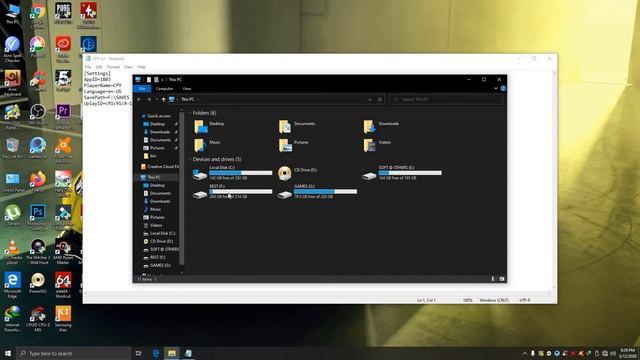The height and width of the screenshot is (360, 640).
Task: Open Computer ribbon tab
Action: click(164, 89)
